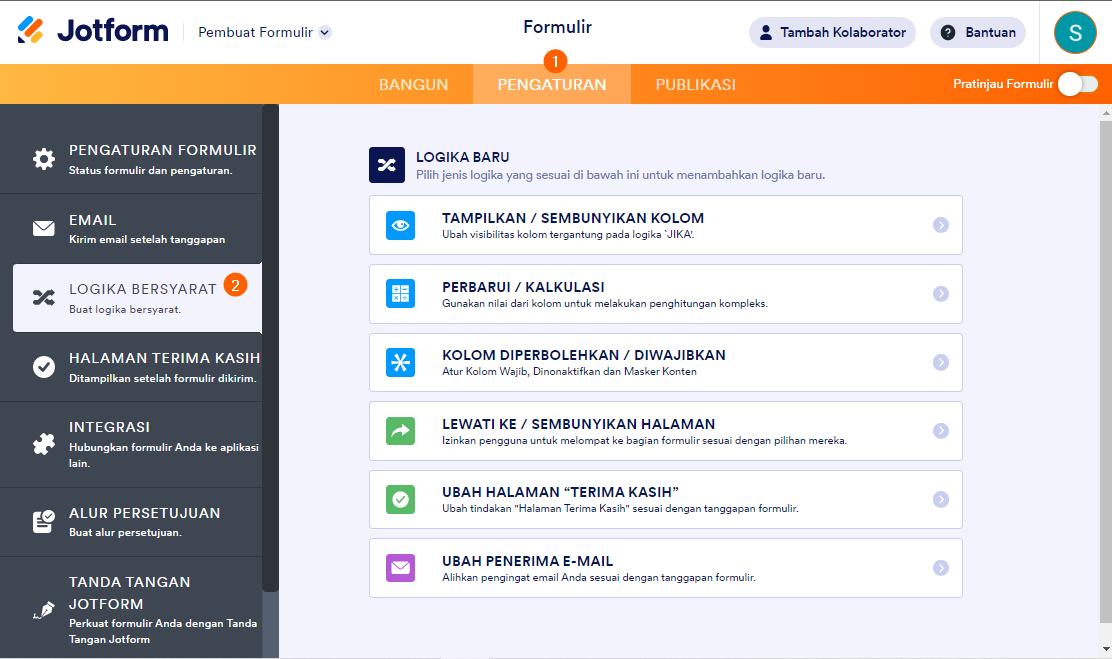The width and height of the screenshot is (1112, 659).
Task: Click the Integrasi puzzle piece icon
Action: point(44,444)
